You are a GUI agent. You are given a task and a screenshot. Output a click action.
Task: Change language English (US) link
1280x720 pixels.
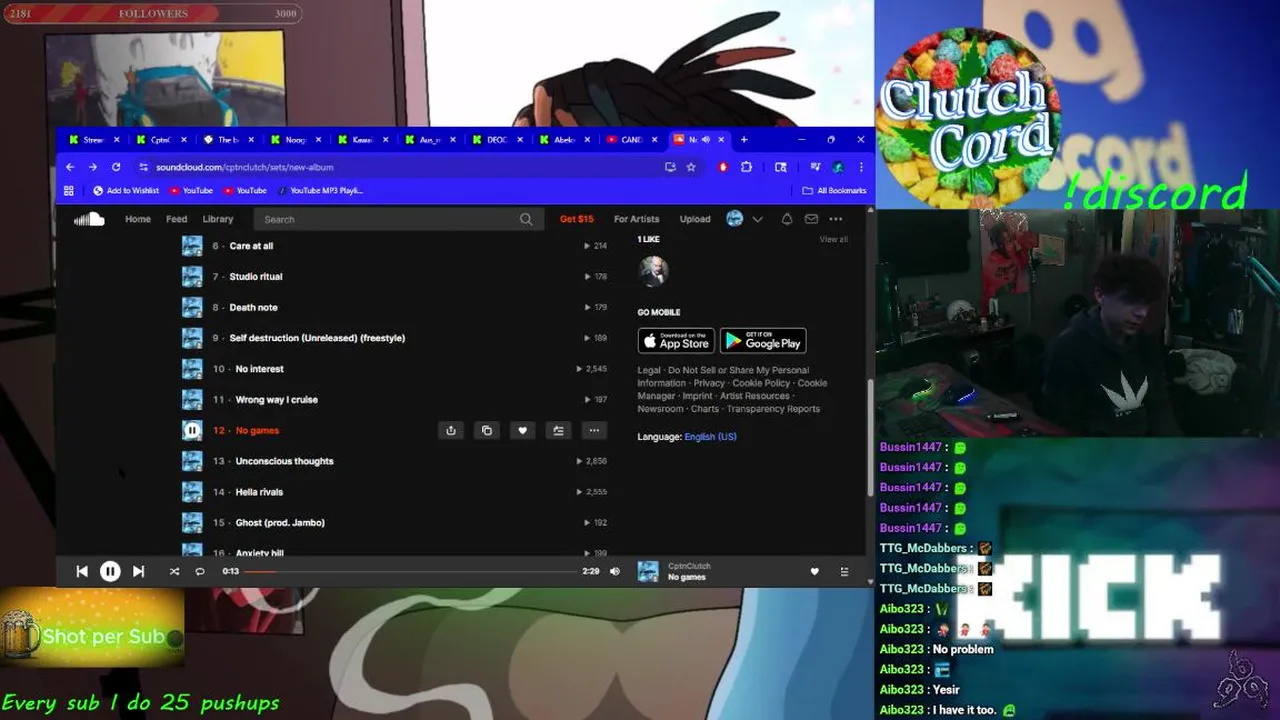pyautogui.click(x=710, y=437)
